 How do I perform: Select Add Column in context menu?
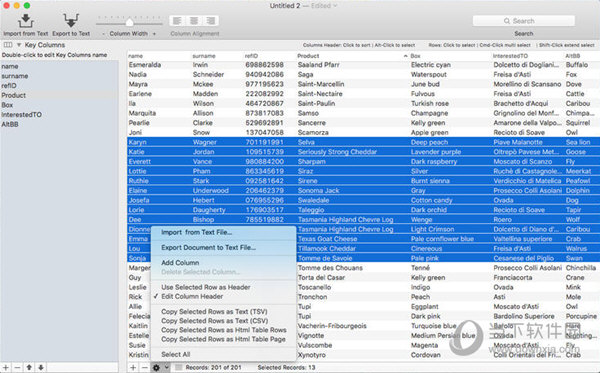pyautogui.click(x=180, y=262)
